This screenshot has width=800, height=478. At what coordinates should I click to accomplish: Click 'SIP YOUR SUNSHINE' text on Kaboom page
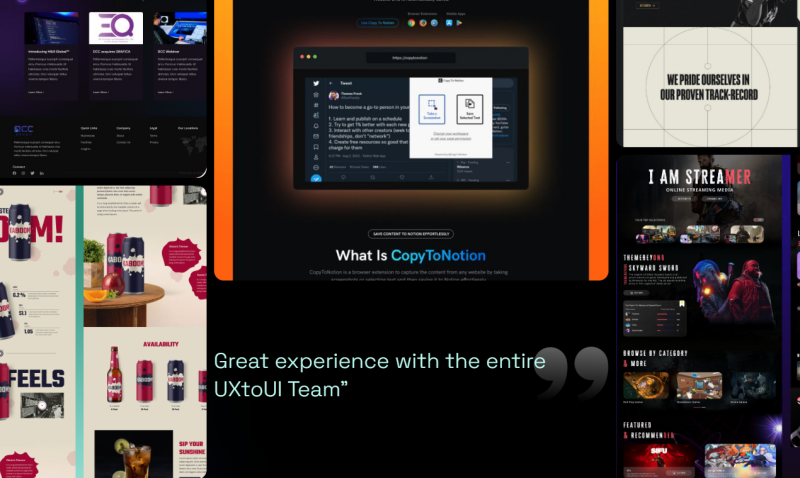[192, 448]
